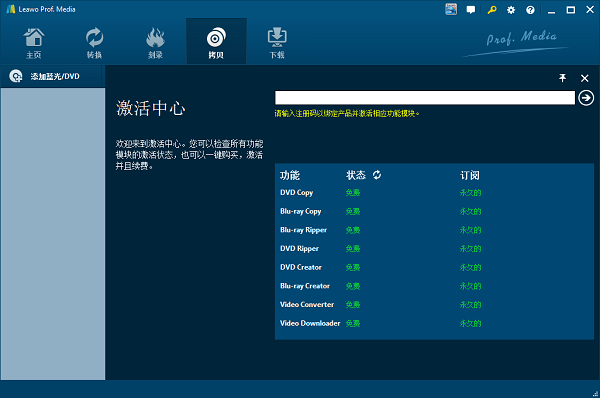The height and width of the screenshot is (398, 600).
Task: Open the feedback chat bubble icon
Action: pos(471,10)
